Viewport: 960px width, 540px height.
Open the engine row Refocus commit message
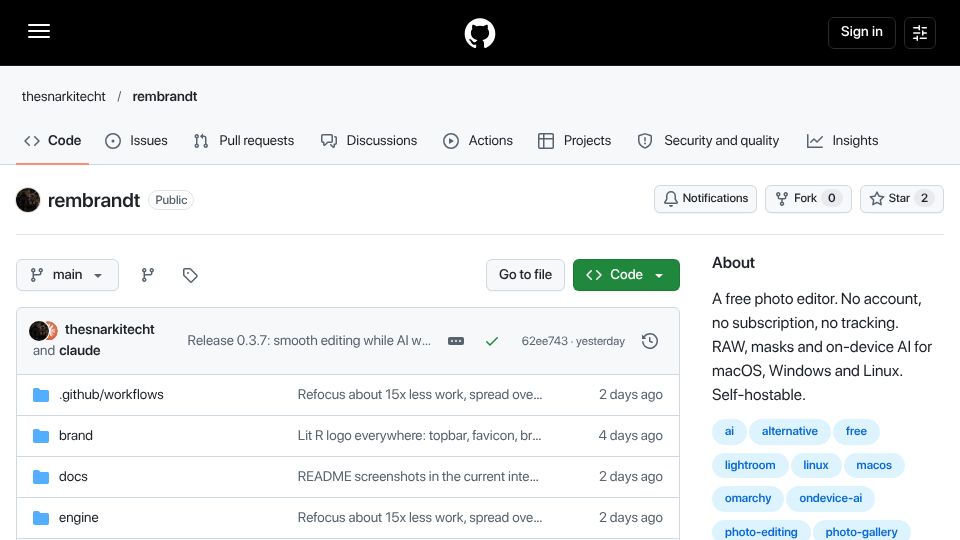(x=420, y=518)
